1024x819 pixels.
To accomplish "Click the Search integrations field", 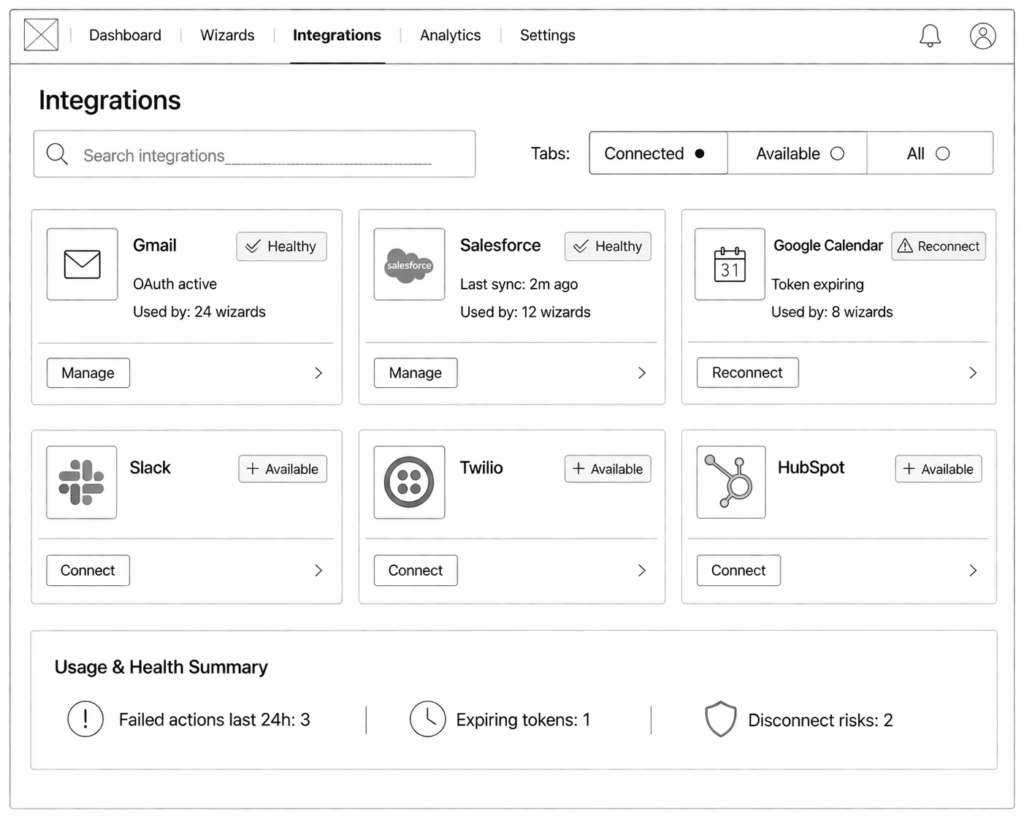I will 255,155.
